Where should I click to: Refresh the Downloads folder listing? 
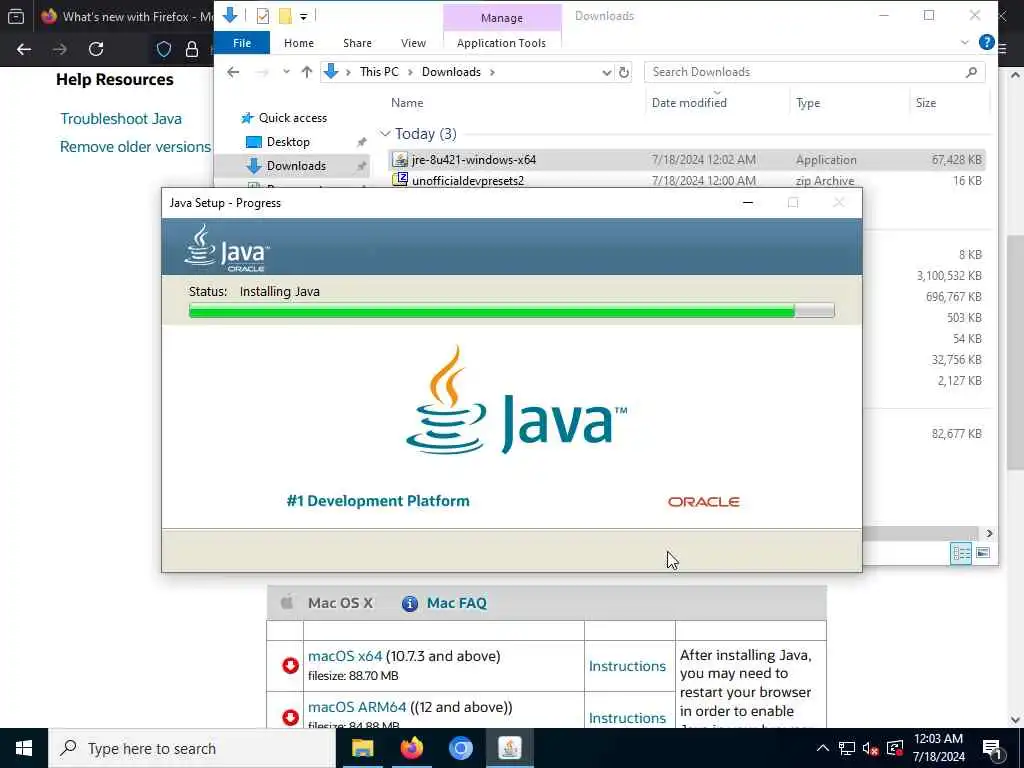pyautogui.click(x=624, y=72)
